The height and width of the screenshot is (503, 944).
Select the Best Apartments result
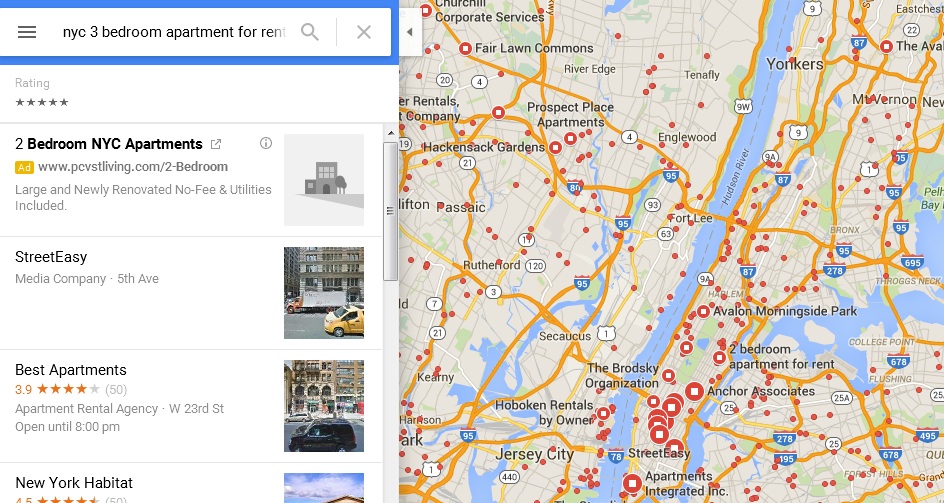click(x=191, y=406)
